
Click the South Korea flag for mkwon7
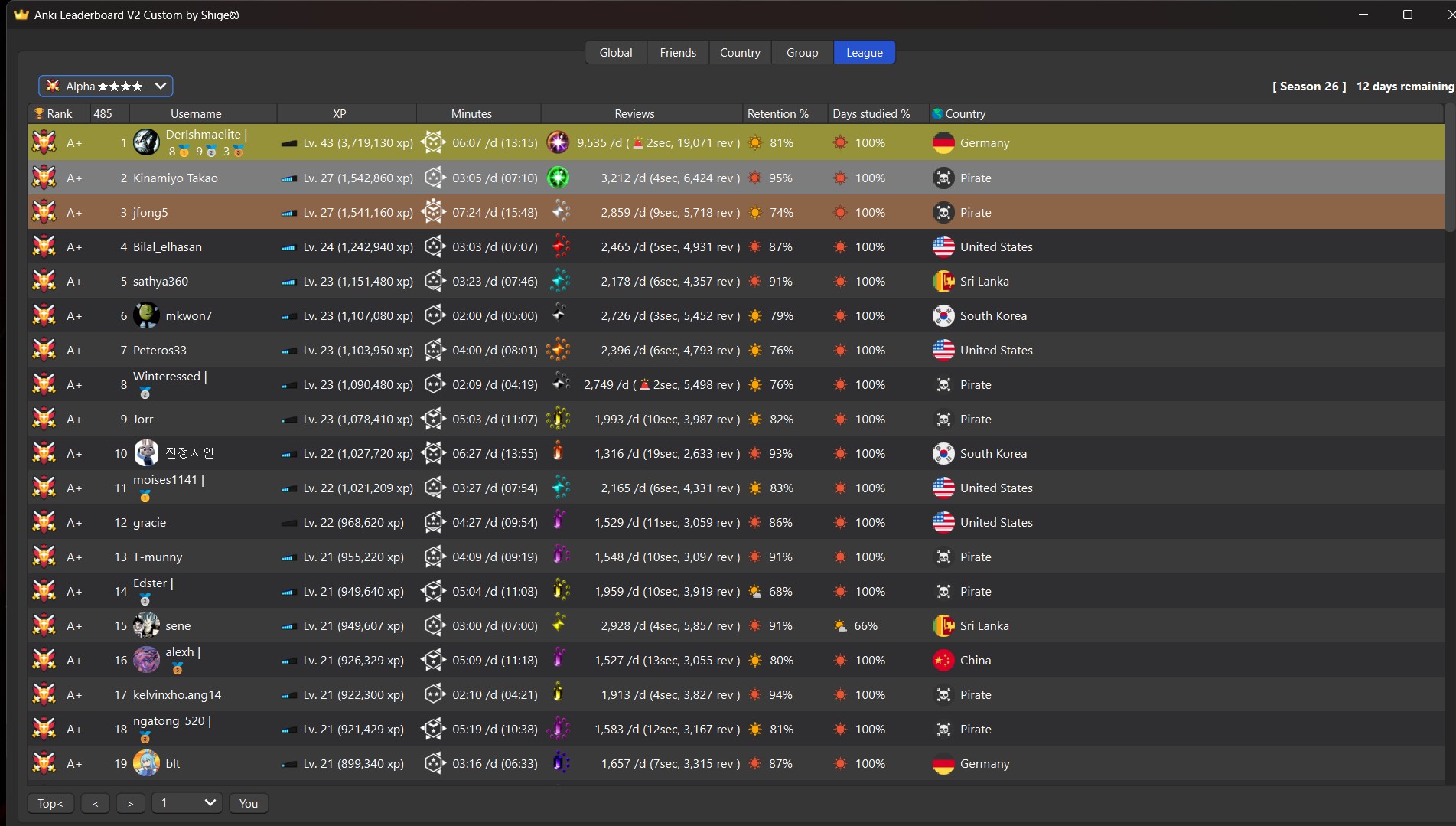[943, 315]
